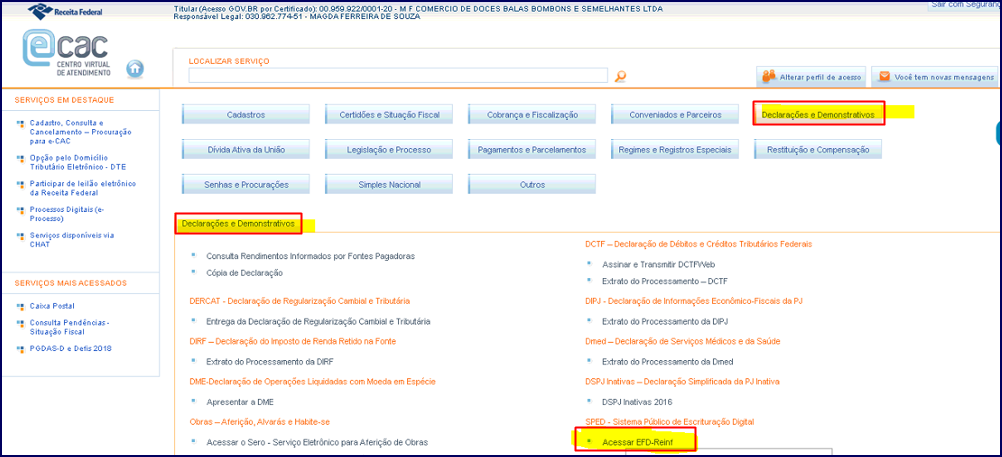Open Extrato do Processamento da Dmed

pyautogui.click(x=667, y=361)
